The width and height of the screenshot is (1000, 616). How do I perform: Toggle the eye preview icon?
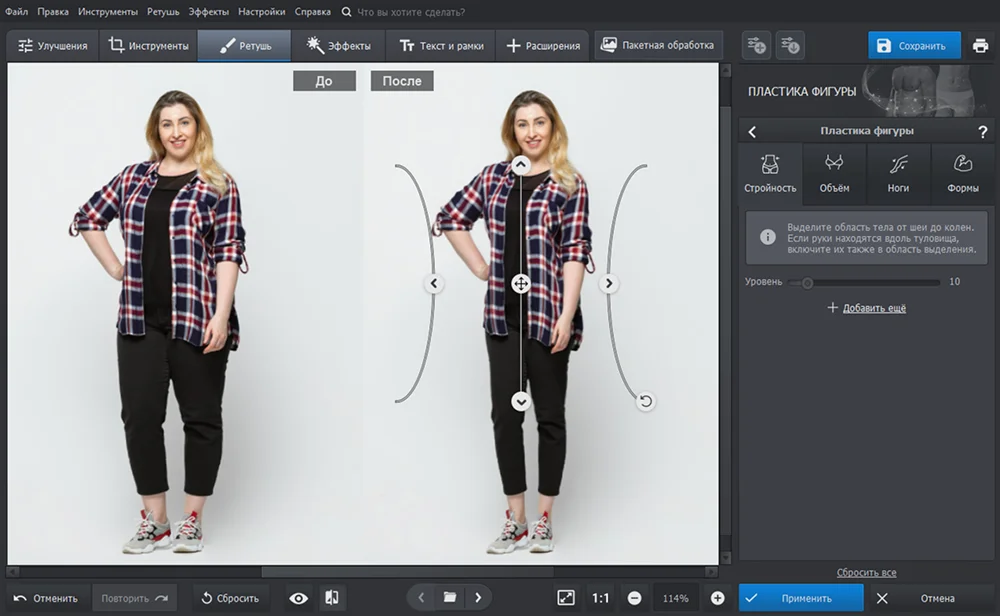click(298, 598)
